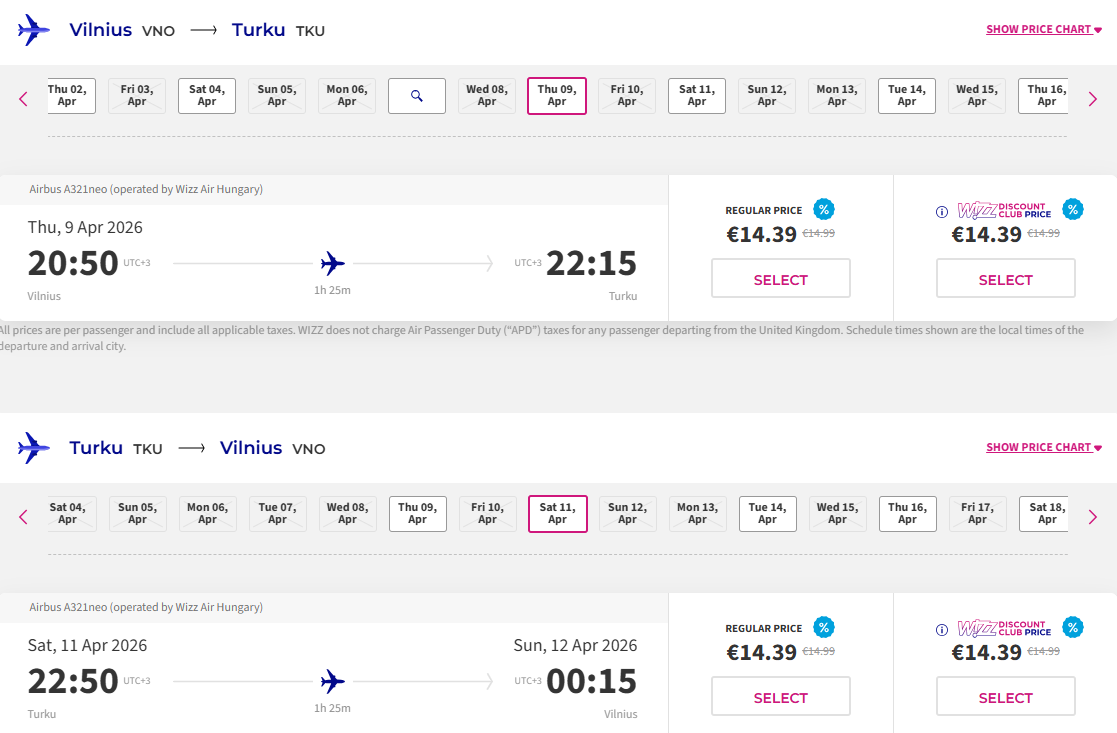Viewport: 1117px width, 733px height.
Task: Go to previous dates for Turku–Vilnius flight
Action: [x=24, y=516]
